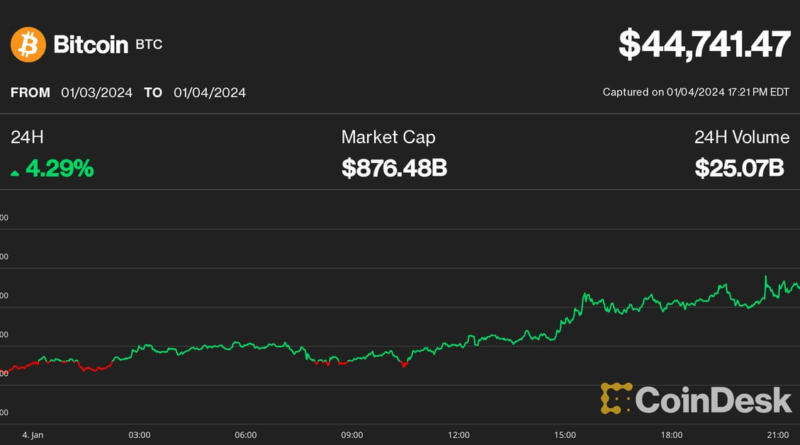Click the Market Cap label

pos(388,137)
